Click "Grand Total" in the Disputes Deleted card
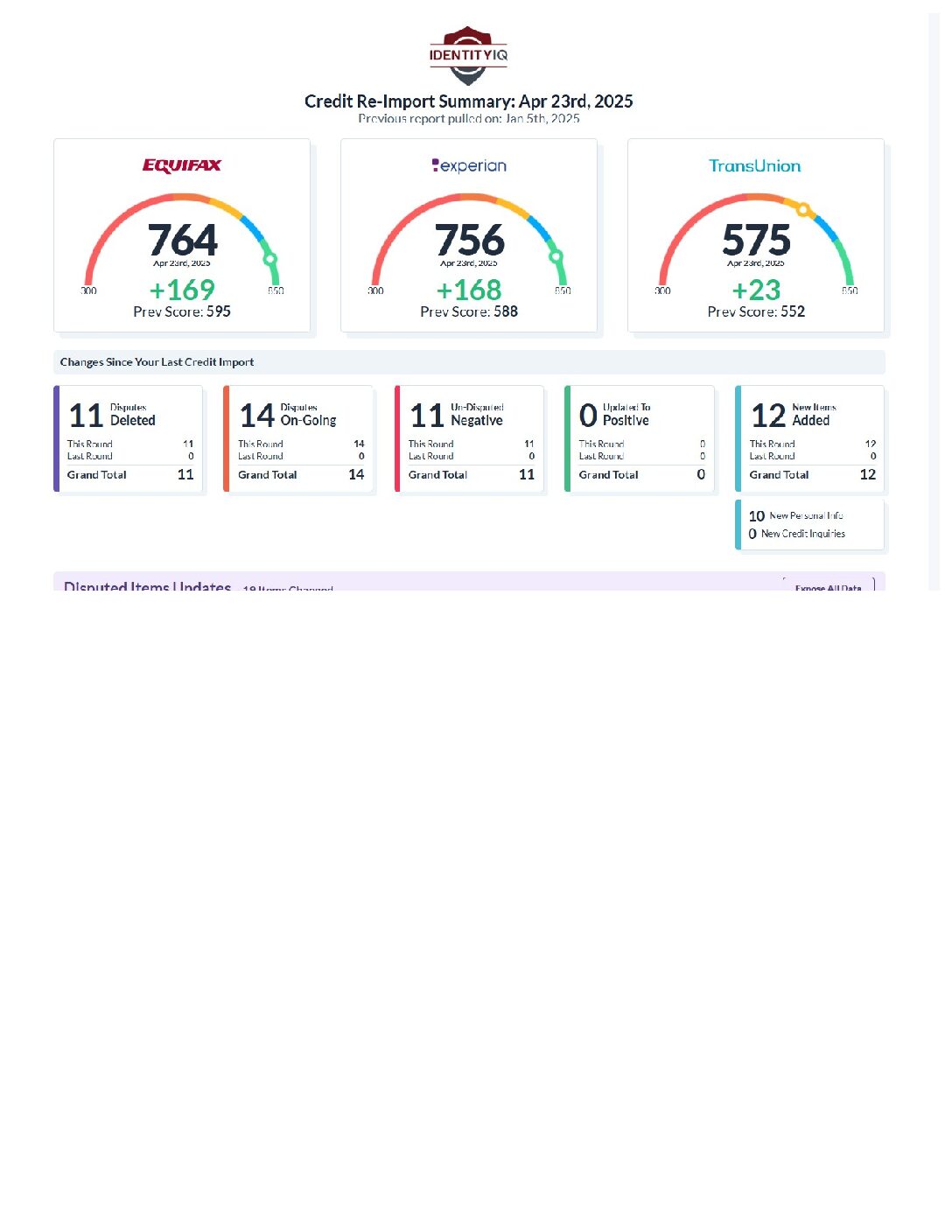The image size is (952, 1232). (97, 474)
